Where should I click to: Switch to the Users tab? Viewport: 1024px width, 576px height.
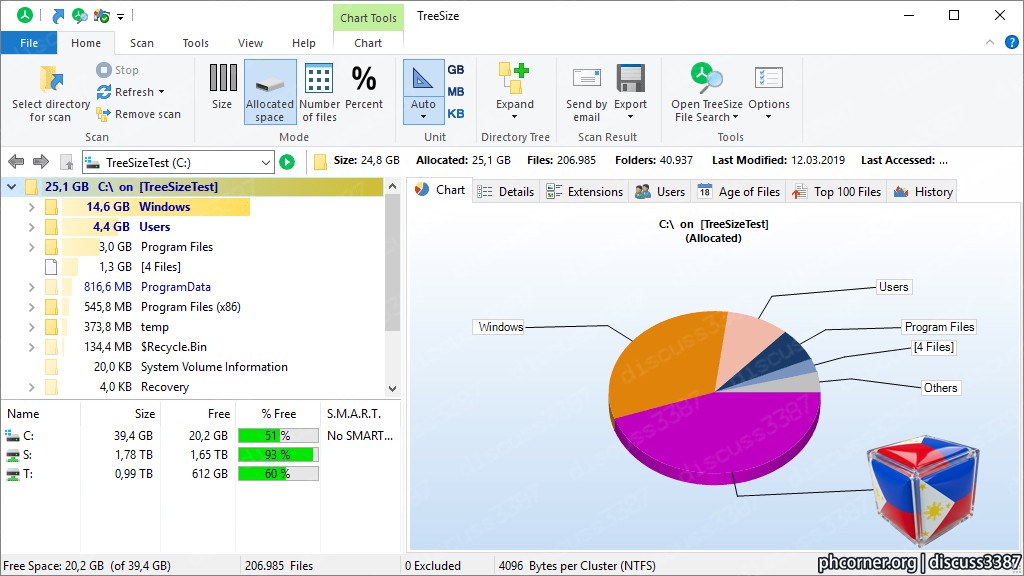pyautogui.click(x=660, y=191)
